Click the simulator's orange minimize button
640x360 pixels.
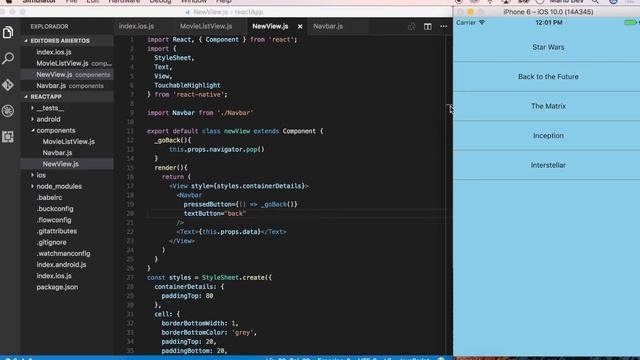pos(470,12)
